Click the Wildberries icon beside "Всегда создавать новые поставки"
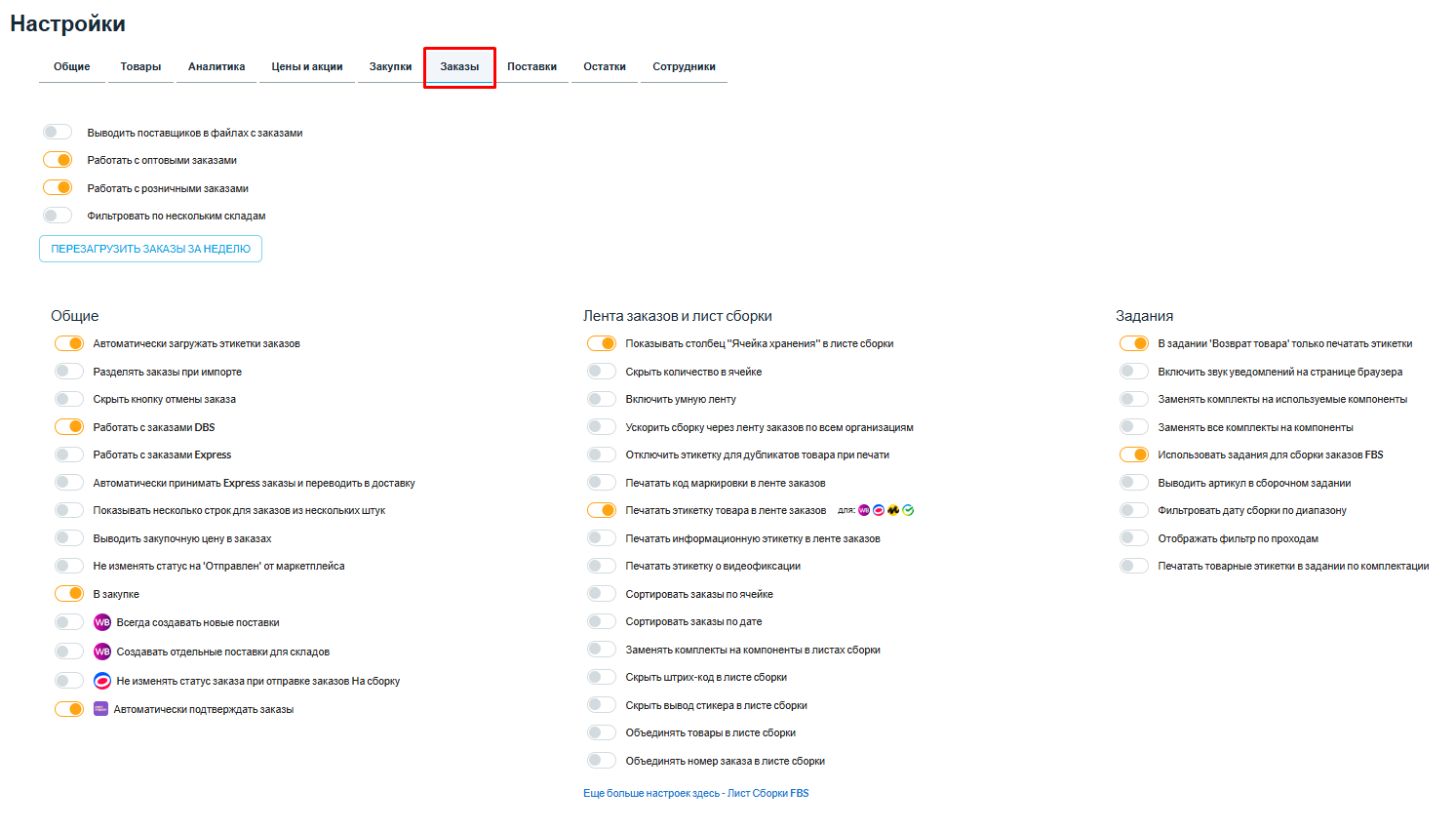Screen dimensions: 1456x830 [x=102, y=622]
